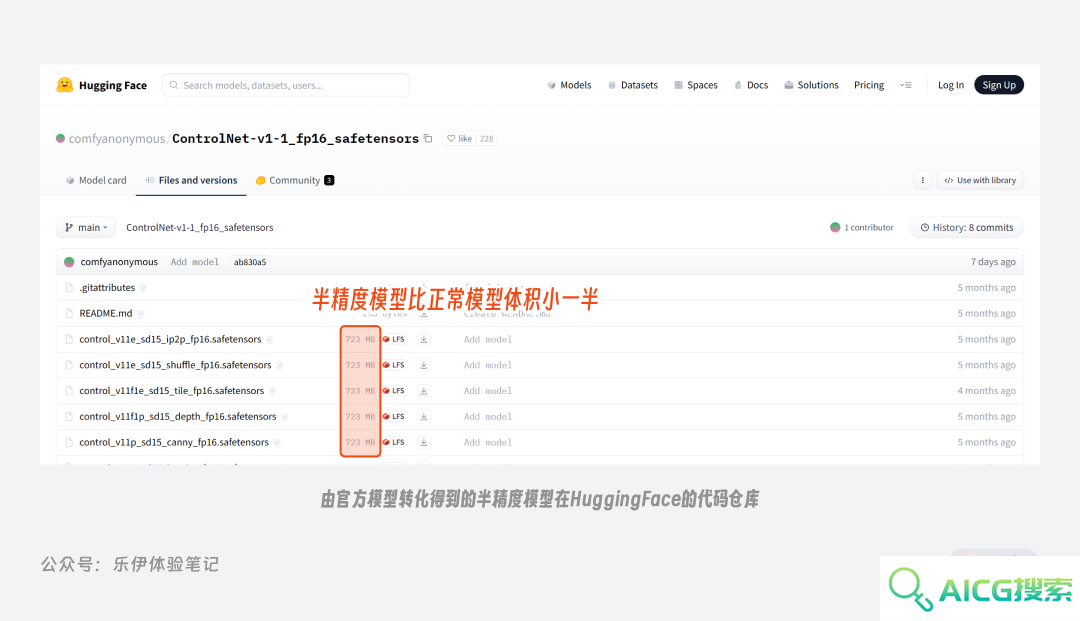Open the README.md file
1080x621 pixels.
coord(105,313)
